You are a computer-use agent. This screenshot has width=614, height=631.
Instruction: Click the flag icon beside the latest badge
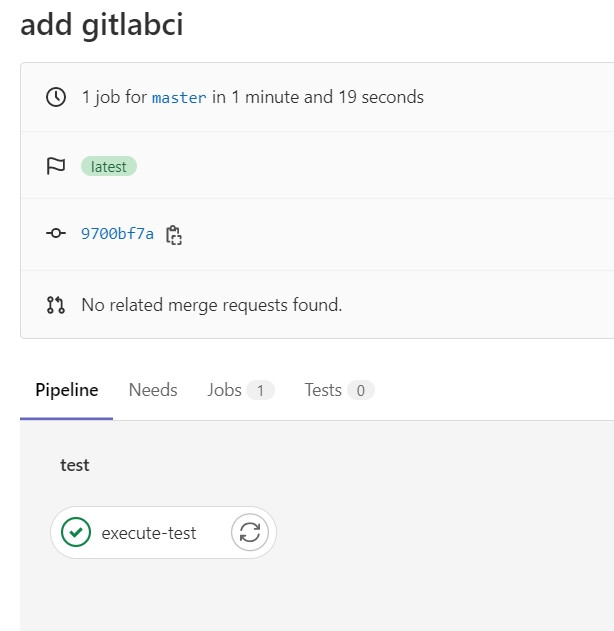tap(56, 166)
